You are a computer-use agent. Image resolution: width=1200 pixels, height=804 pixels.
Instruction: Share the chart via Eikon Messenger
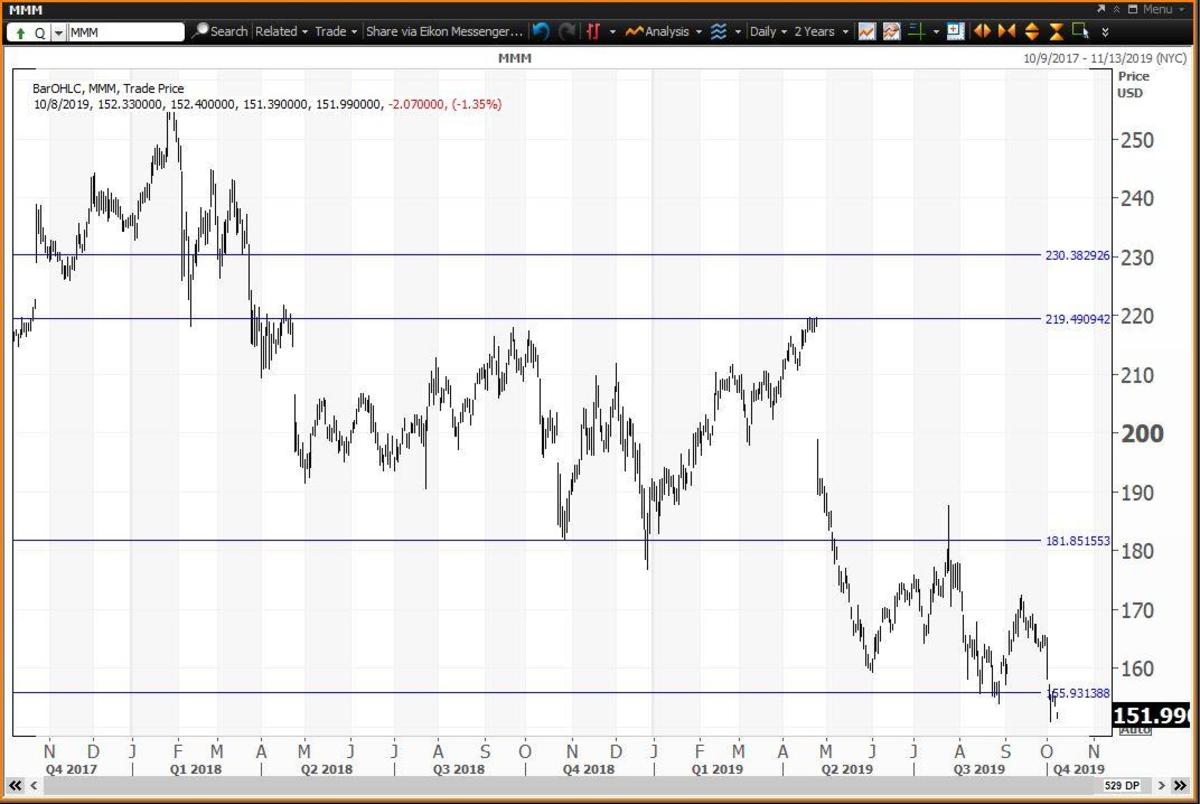tap(445, 31)
